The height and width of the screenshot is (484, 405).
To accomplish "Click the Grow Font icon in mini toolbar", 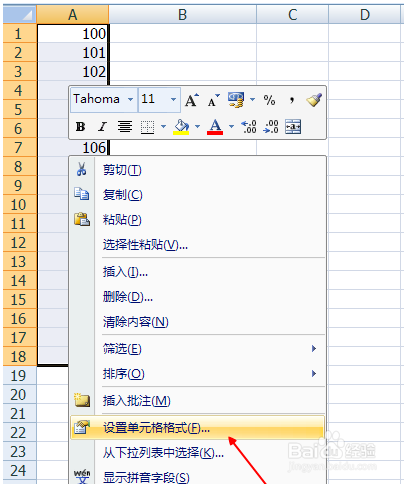I will 192,100.
